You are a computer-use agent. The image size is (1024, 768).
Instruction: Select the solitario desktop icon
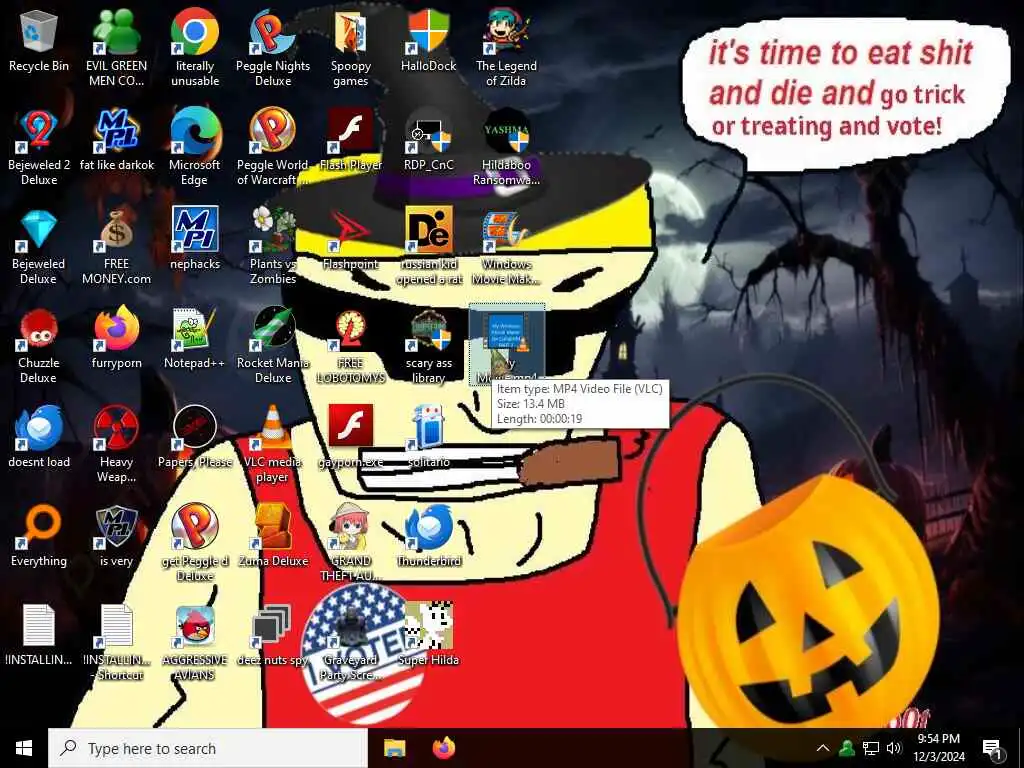pos(429,428)
